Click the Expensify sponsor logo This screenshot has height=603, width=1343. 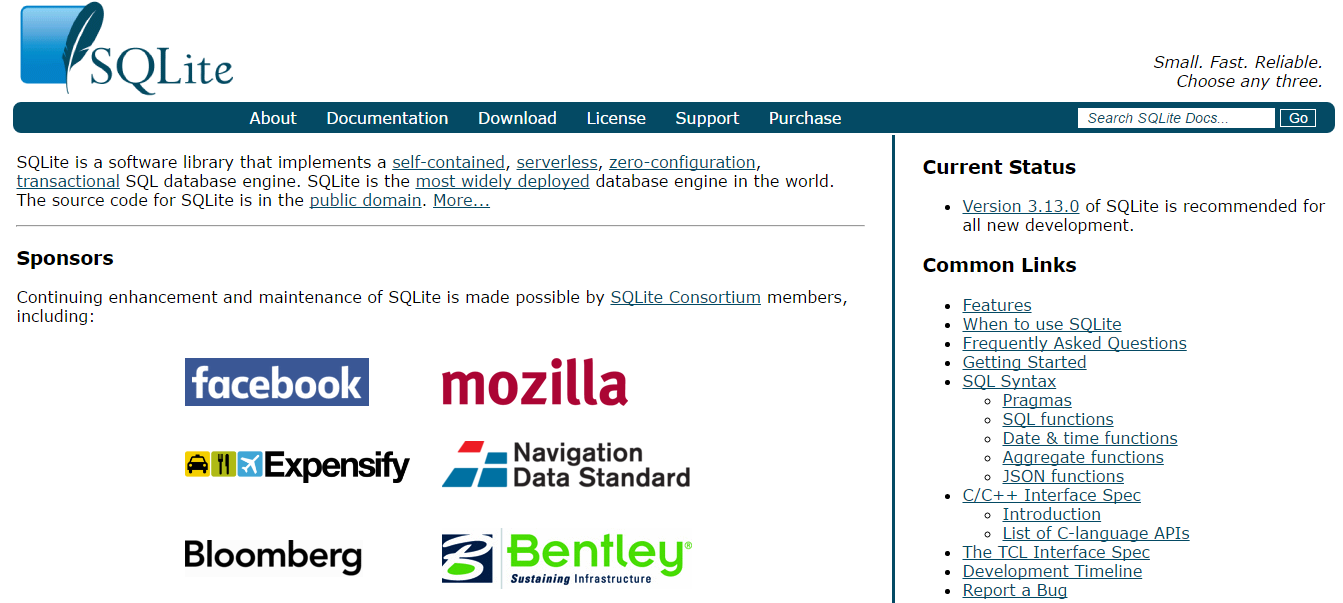point(297,465)
